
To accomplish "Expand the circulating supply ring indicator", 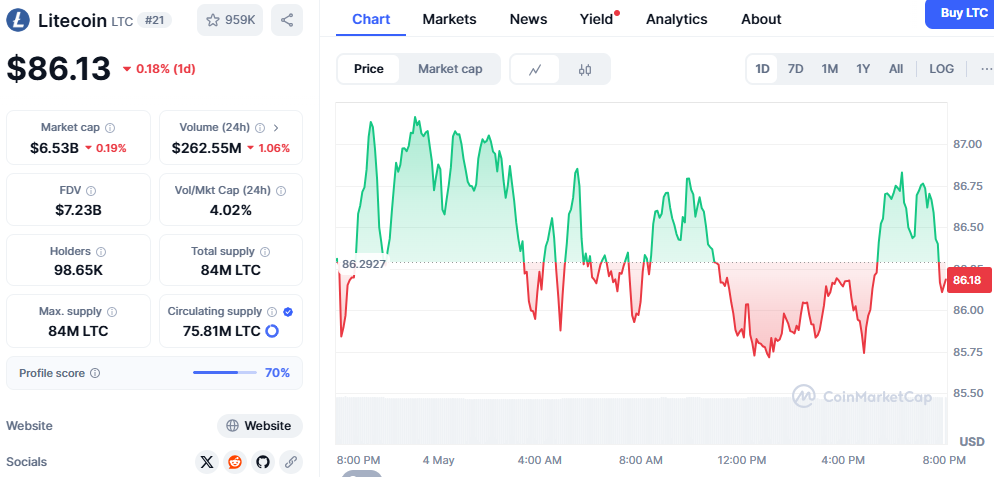I will 271,331.
